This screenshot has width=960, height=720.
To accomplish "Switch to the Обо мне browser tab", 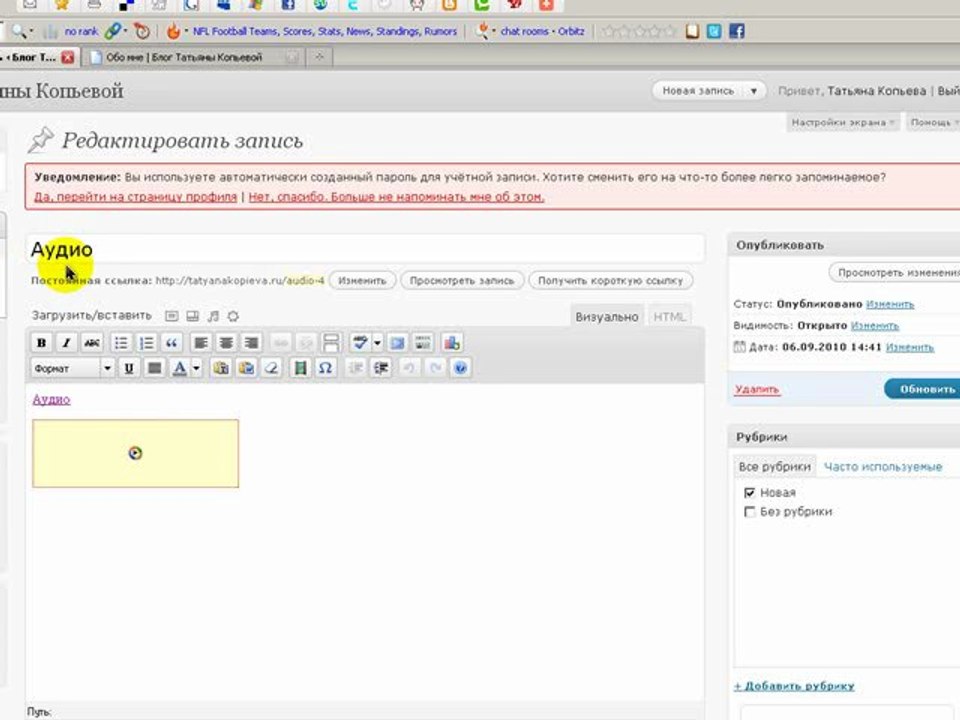I will [x=192, y=57].
